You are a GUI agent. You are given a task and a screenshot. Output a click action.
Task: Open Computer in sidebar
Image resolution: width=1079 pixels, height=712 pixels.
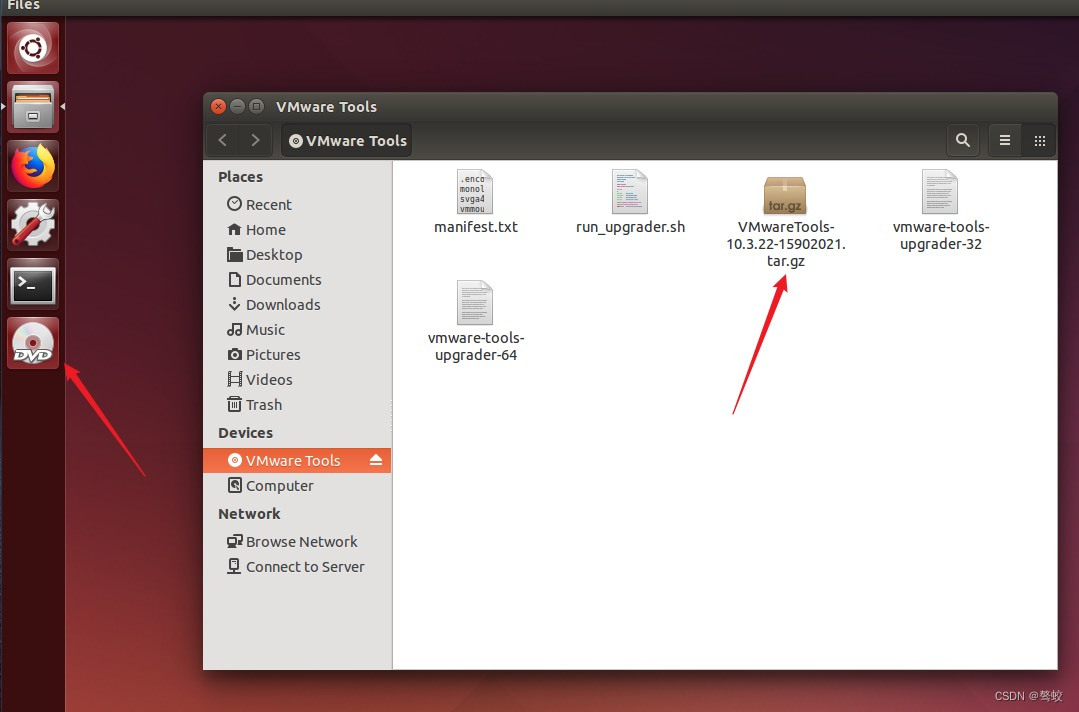(297, 486)
